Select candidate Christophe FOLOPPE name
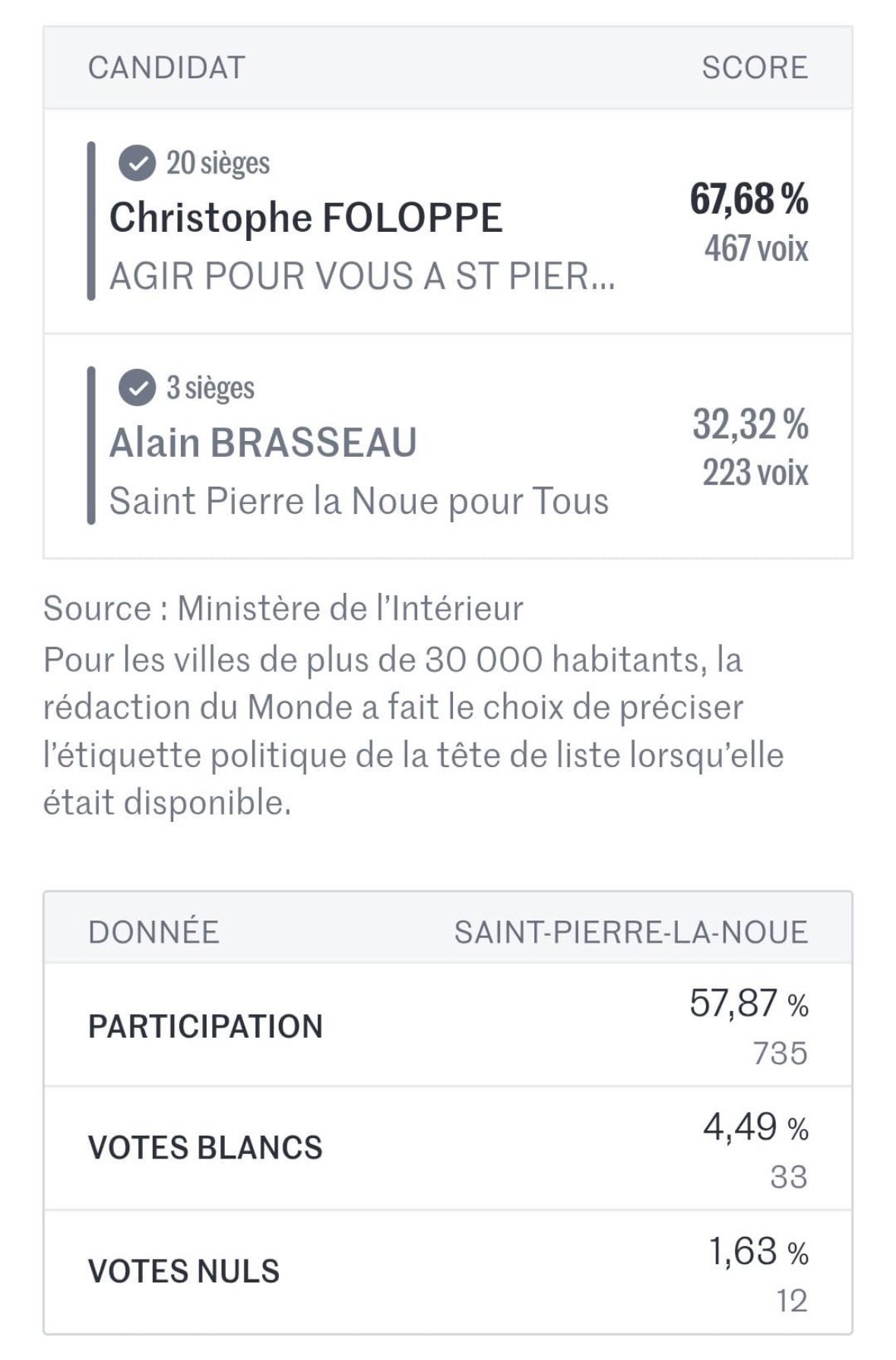 [306, 218]
